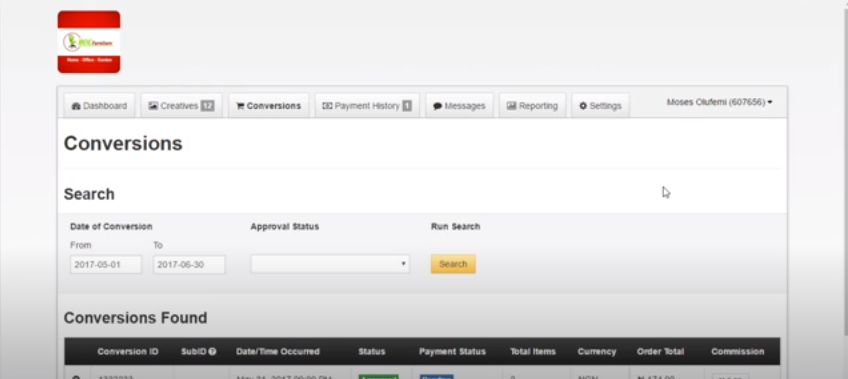This screenshot has height=379, width=848.
Task: Click the Payment History count badge 1
Action: 407,106
